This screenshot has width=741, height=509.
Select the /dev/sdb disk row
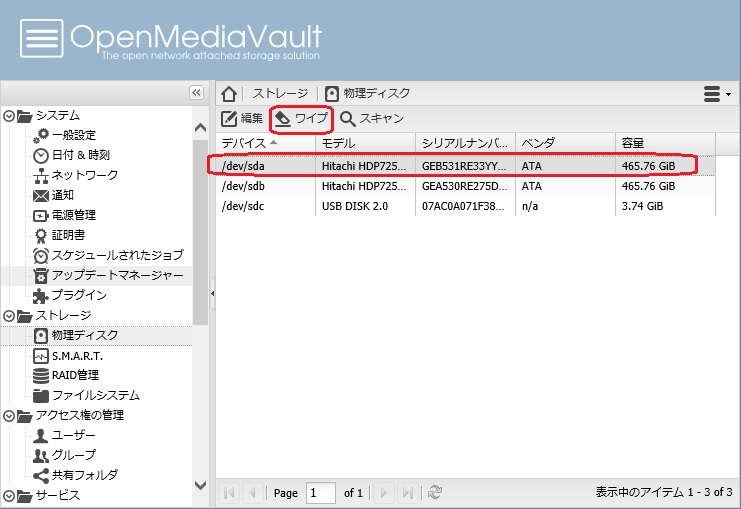click(466, 186)
